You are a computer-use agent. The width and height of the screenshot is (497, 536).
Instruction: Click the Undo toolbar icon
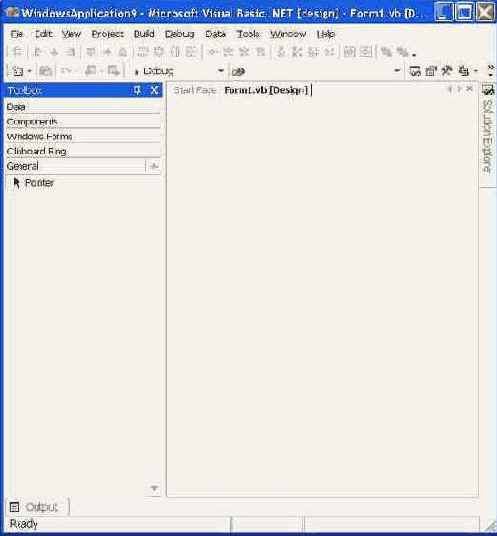(65, 71)
